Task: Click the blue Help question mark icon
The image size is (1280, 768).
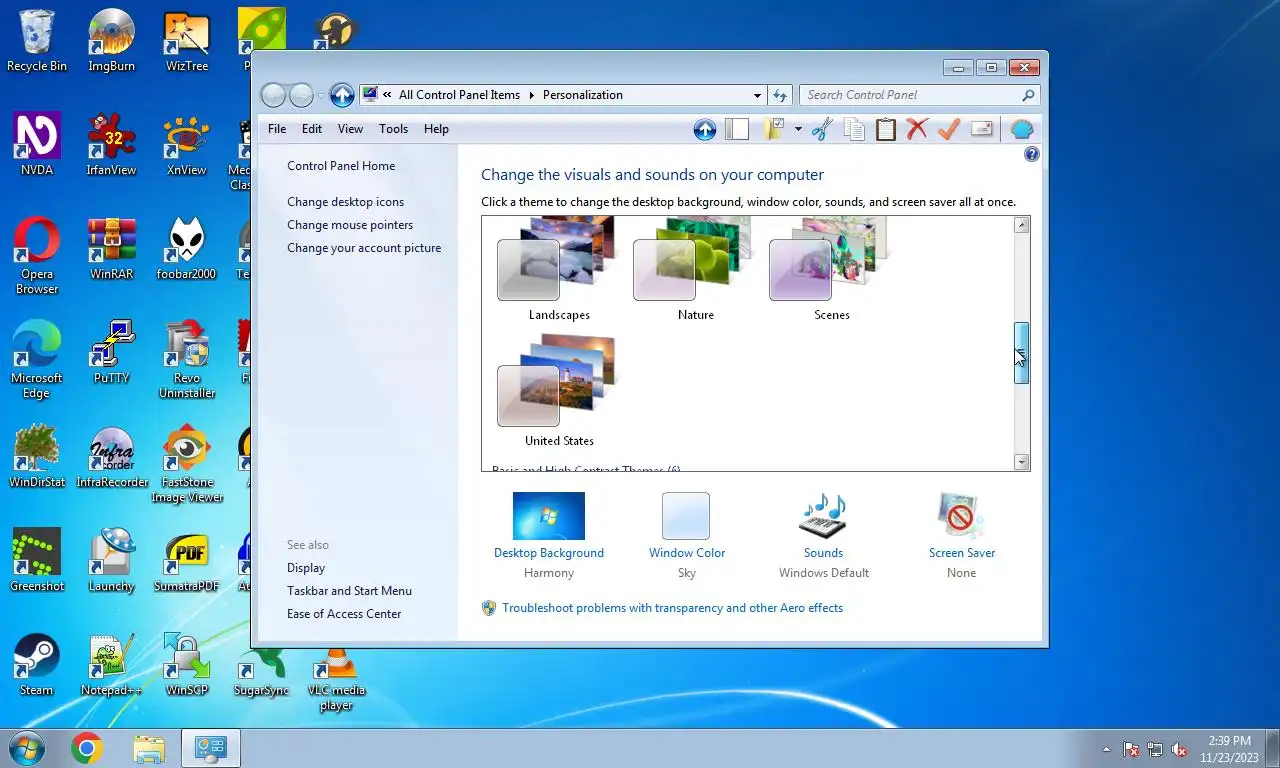Action: point(1032,154)
